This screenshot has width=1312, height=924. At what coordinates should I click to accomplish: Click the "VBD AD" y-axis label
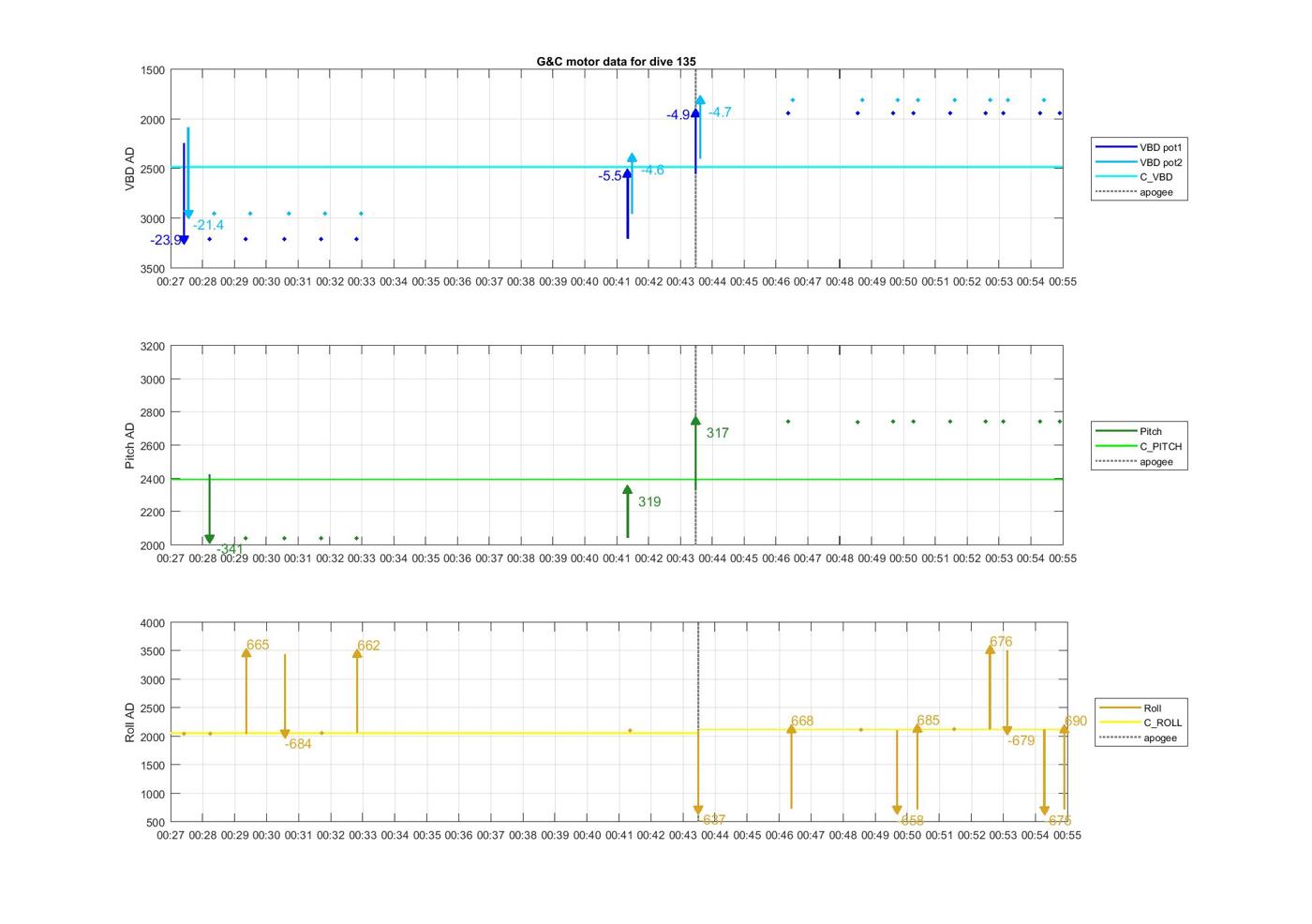[x=130, y=170]
